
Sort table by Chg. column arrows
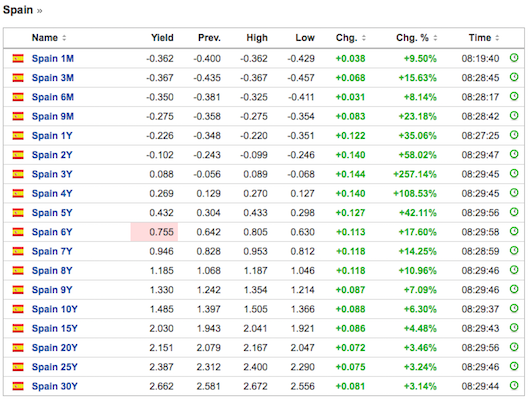(364, 38)
